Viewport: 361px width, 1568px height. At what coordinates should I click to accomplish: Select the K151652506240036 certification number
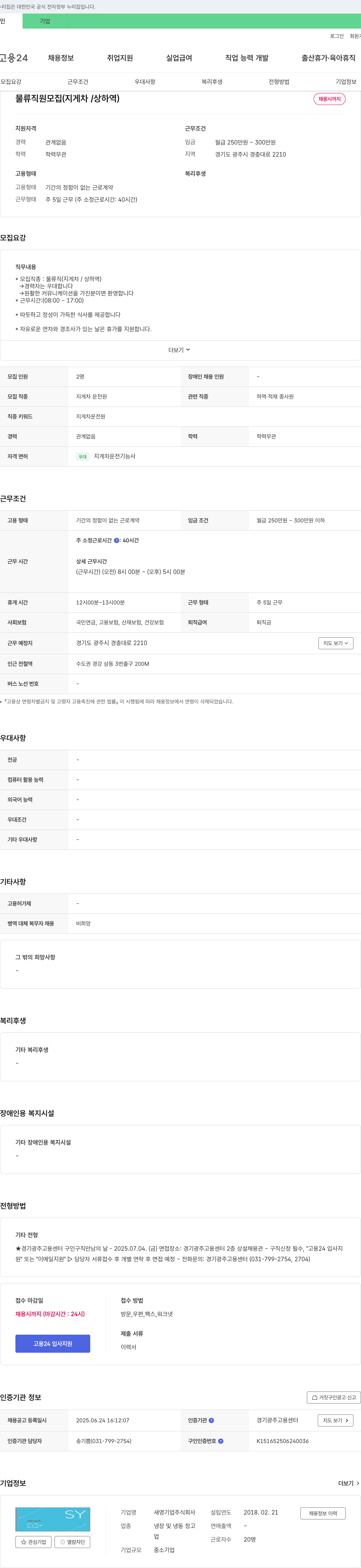(x=283, y=1442)
